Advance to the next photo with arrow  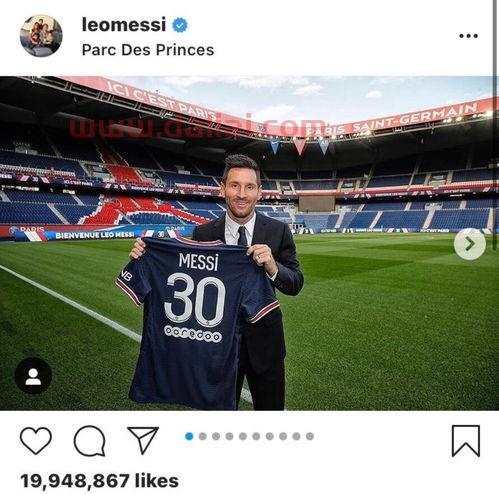tap(470, 244)
